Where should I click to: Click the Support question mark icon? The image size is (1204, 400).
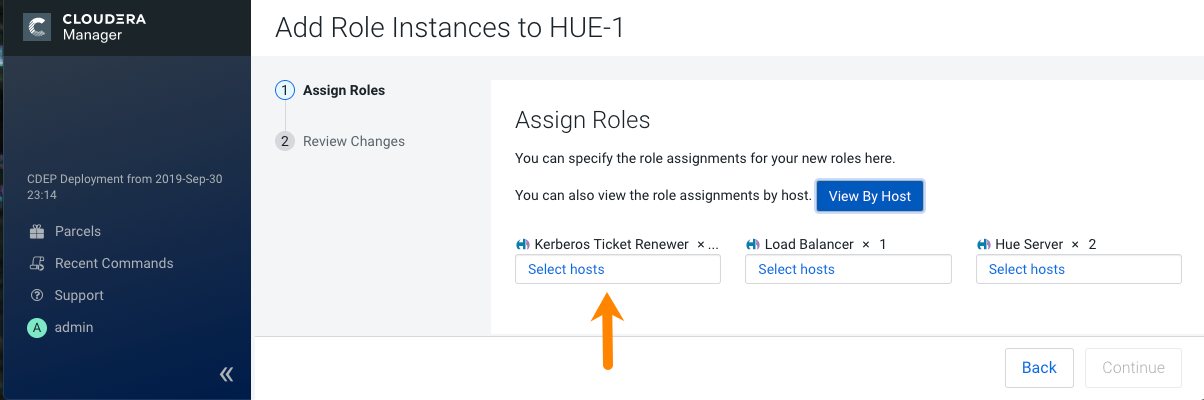click(x=38, y=295)
